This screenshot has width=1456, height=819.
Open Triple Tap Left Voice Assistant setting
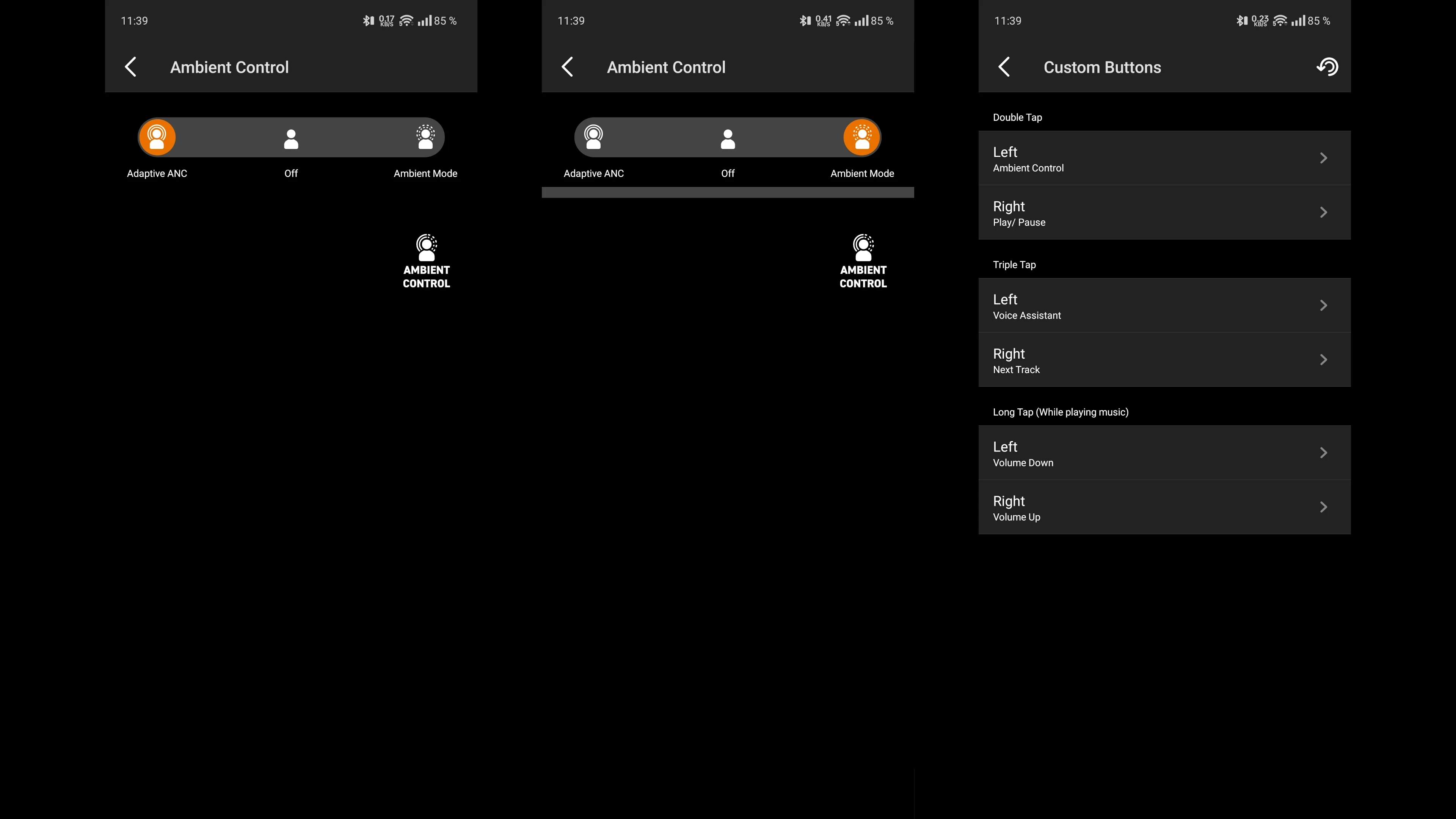tap(1164, 305)
